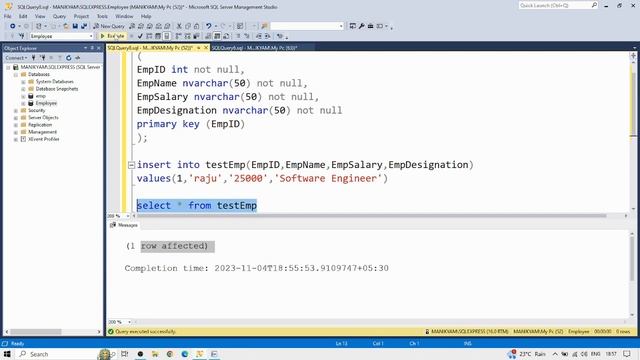Click the Completion time message line

point(256,268)
